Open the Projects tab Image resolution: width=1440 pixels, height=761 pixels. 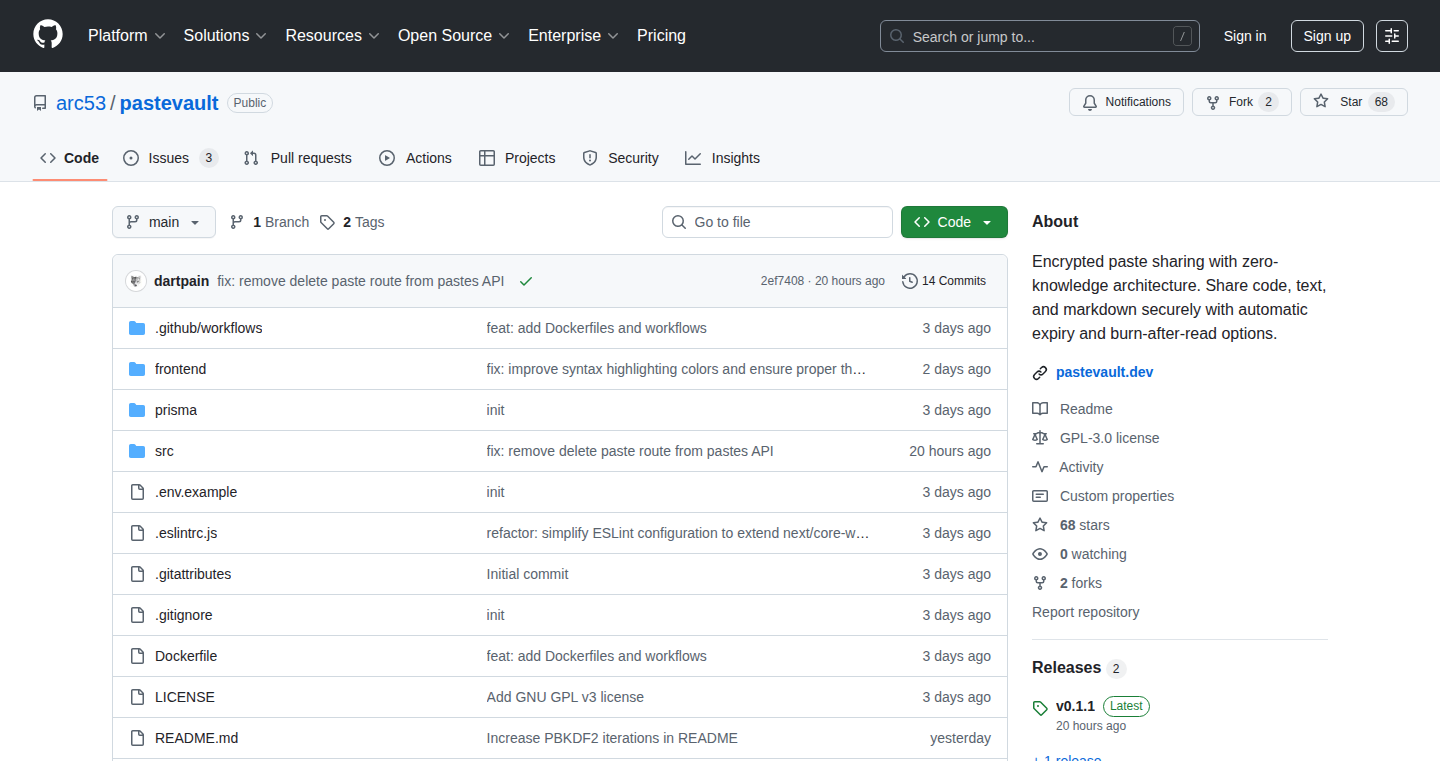[517, 158]
